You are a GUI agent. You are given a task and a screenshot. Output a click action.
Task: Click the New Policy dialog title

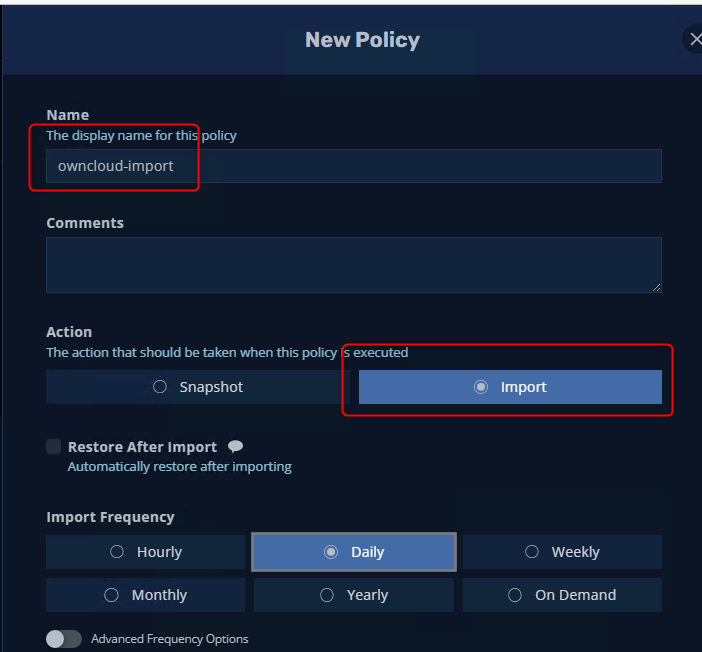(x=362, y=40)
